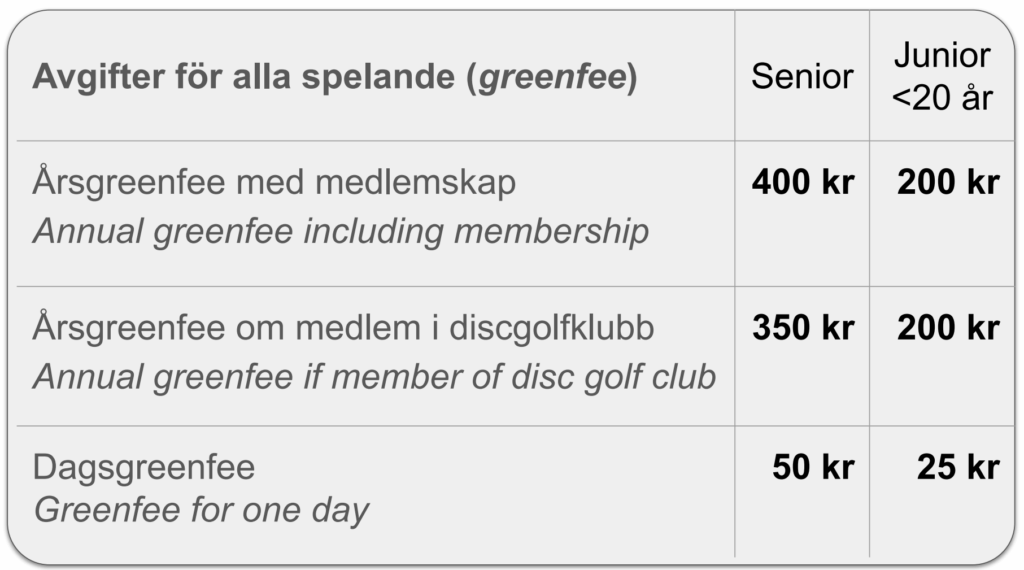Click 'Annual greenfee if member of disc golf club'

click(x=374, y=376)
